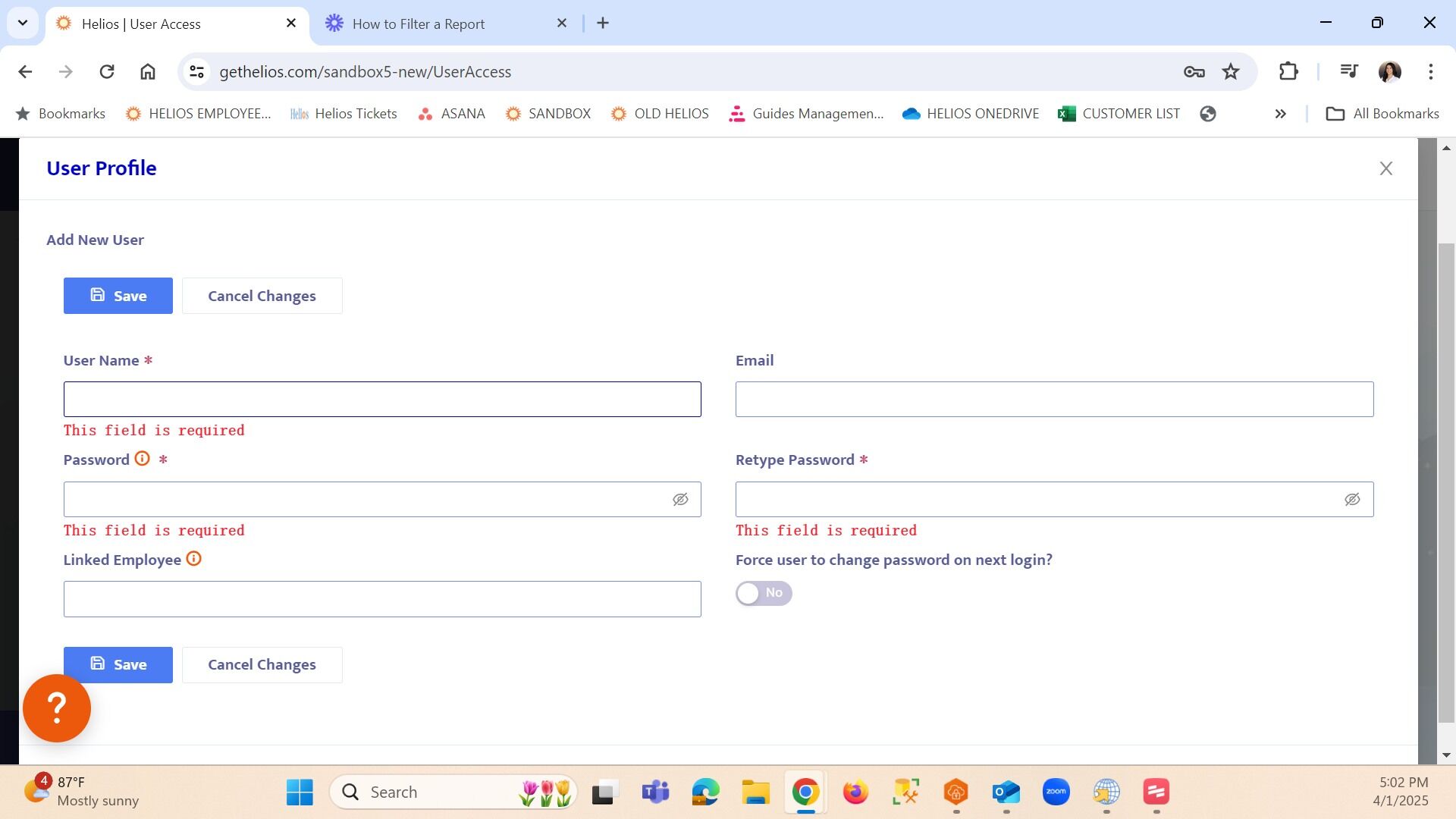
Task: Switch to How to Filter a Report tab
Action: coord(418,24)
